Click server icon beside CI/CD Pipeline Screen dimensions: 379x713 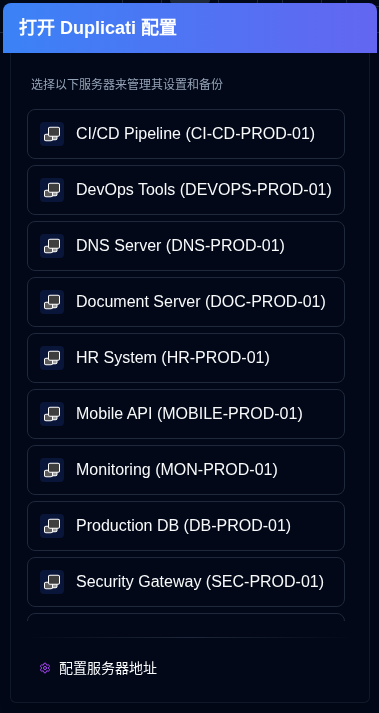pos(52,134)
